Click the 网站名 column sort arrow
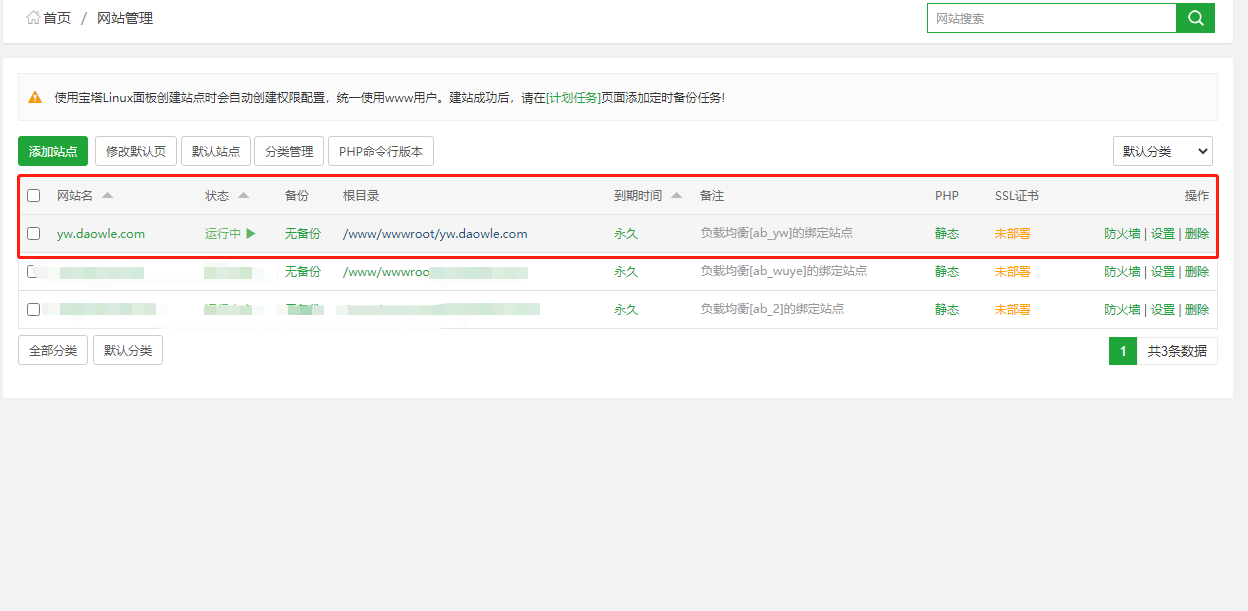1248x611 pixels. (x=108, y=196)
